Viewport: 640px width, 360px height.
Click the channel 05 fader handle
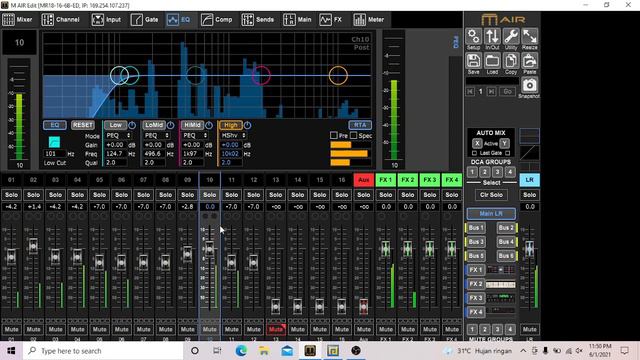(x=100, y=262)
